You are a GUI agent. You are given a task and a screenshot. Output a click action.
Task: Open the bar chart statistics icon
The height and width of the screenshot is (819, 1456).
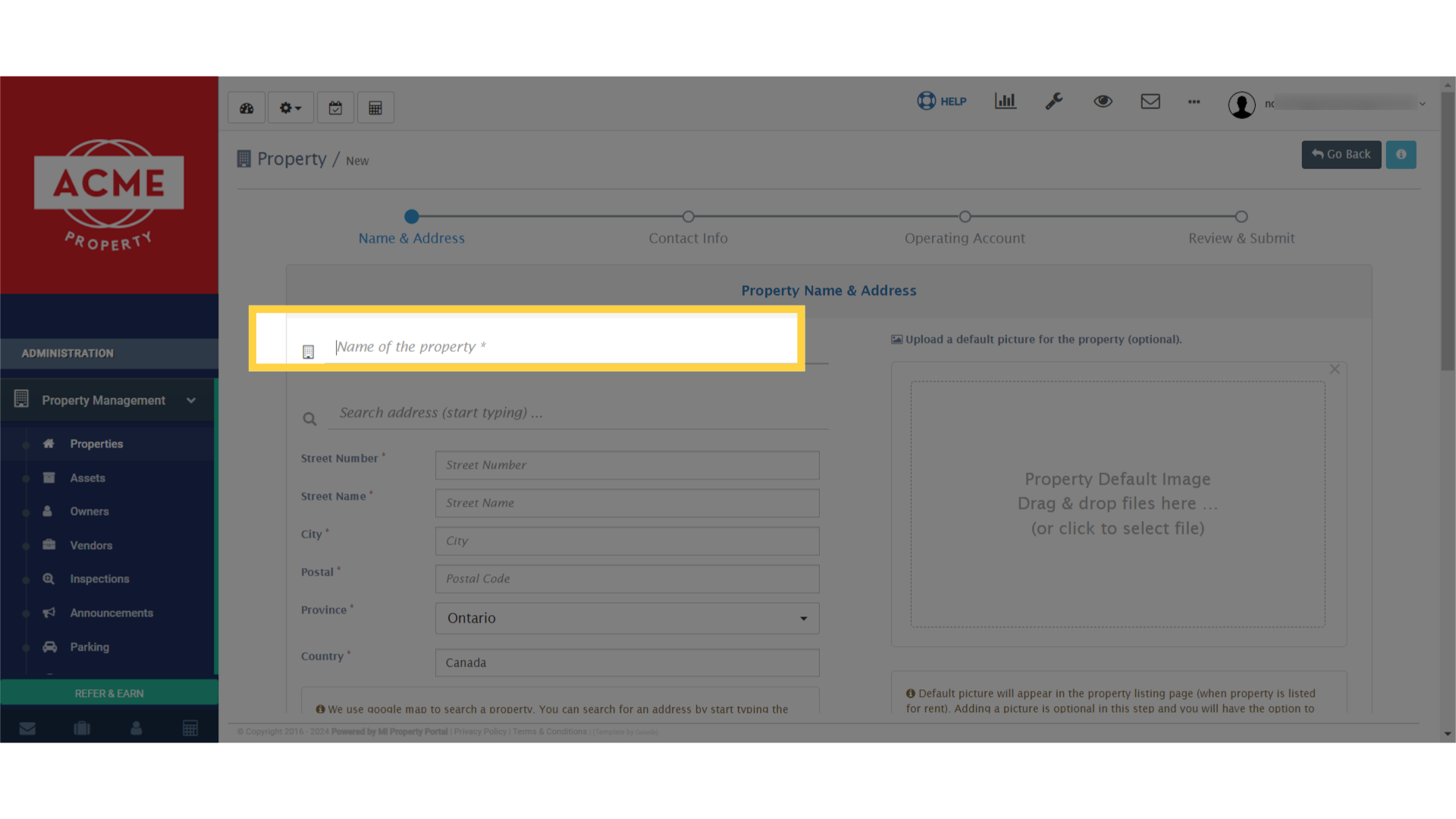click(1005, 101)
